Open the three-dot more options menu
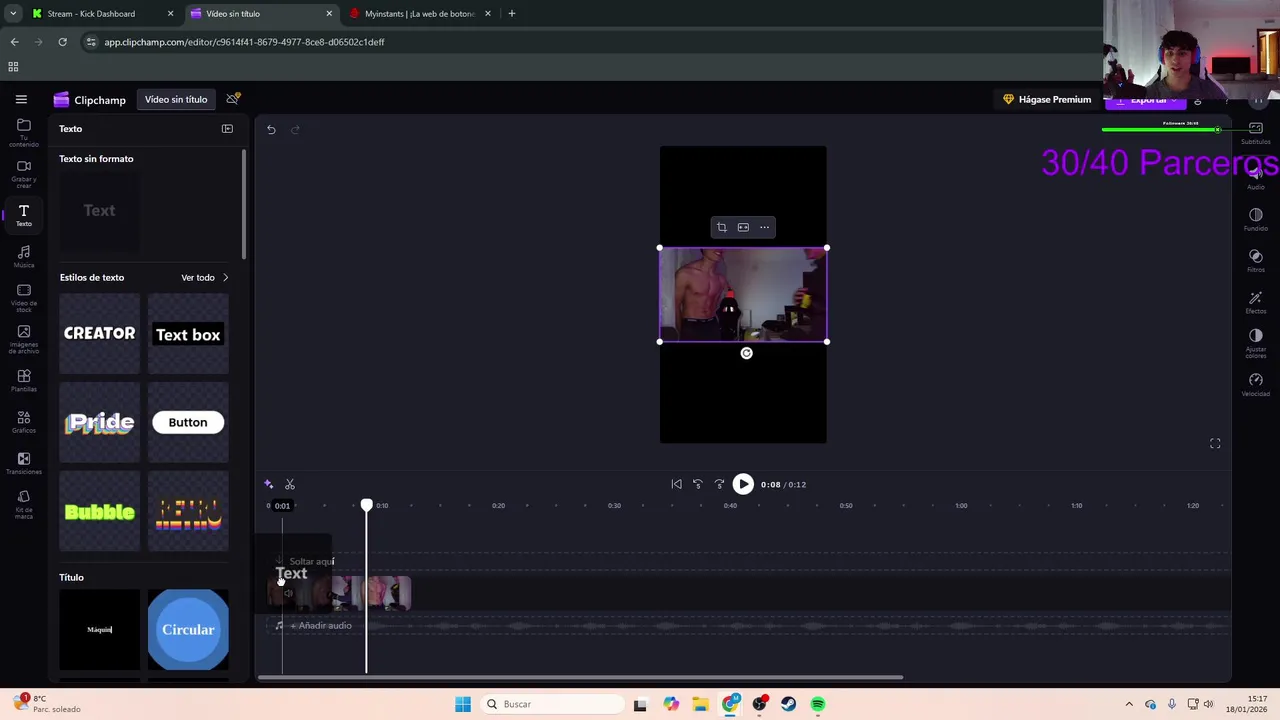The height and width of the screenshot is (720, 1280). coord(765,227)
